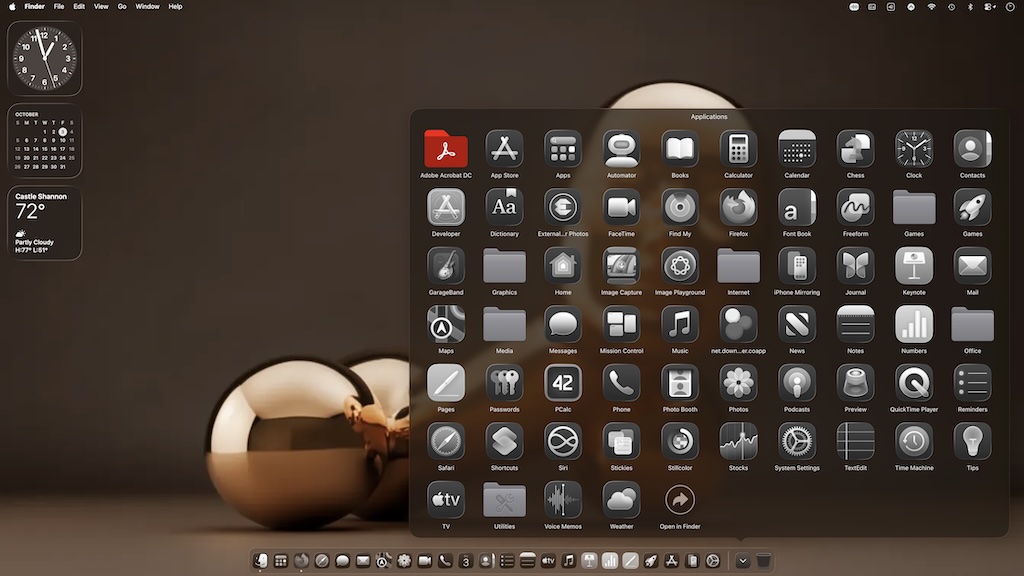Open the Graphics folder in the stack

tap(504, 266)
